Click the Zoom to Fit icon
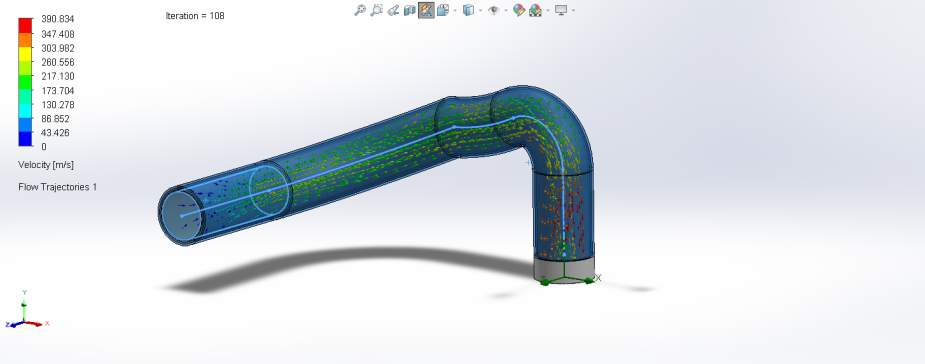Viewport: 925px width, 364px height. (x=359, y=10)
